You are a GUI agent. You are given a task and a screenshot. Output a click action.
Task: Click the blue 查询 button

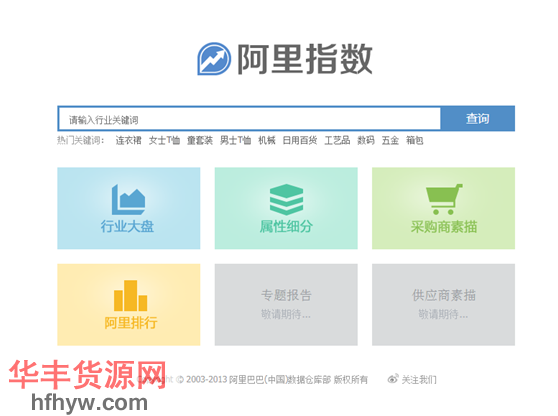click(x=478, y=119)
